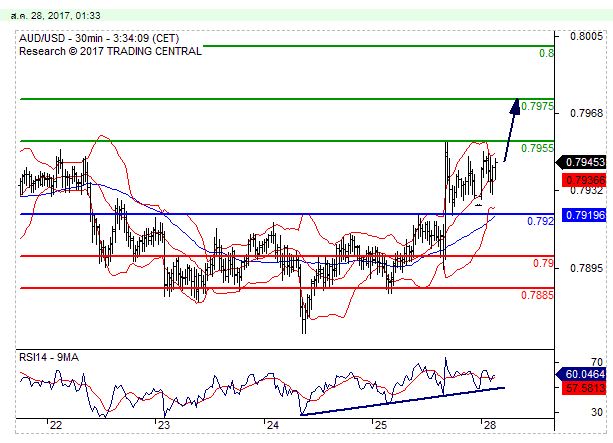Image resolution: width=613 pixels, height=443 pixels.
Task: Click the date axis label 25
Action: (x=380, y=425)
